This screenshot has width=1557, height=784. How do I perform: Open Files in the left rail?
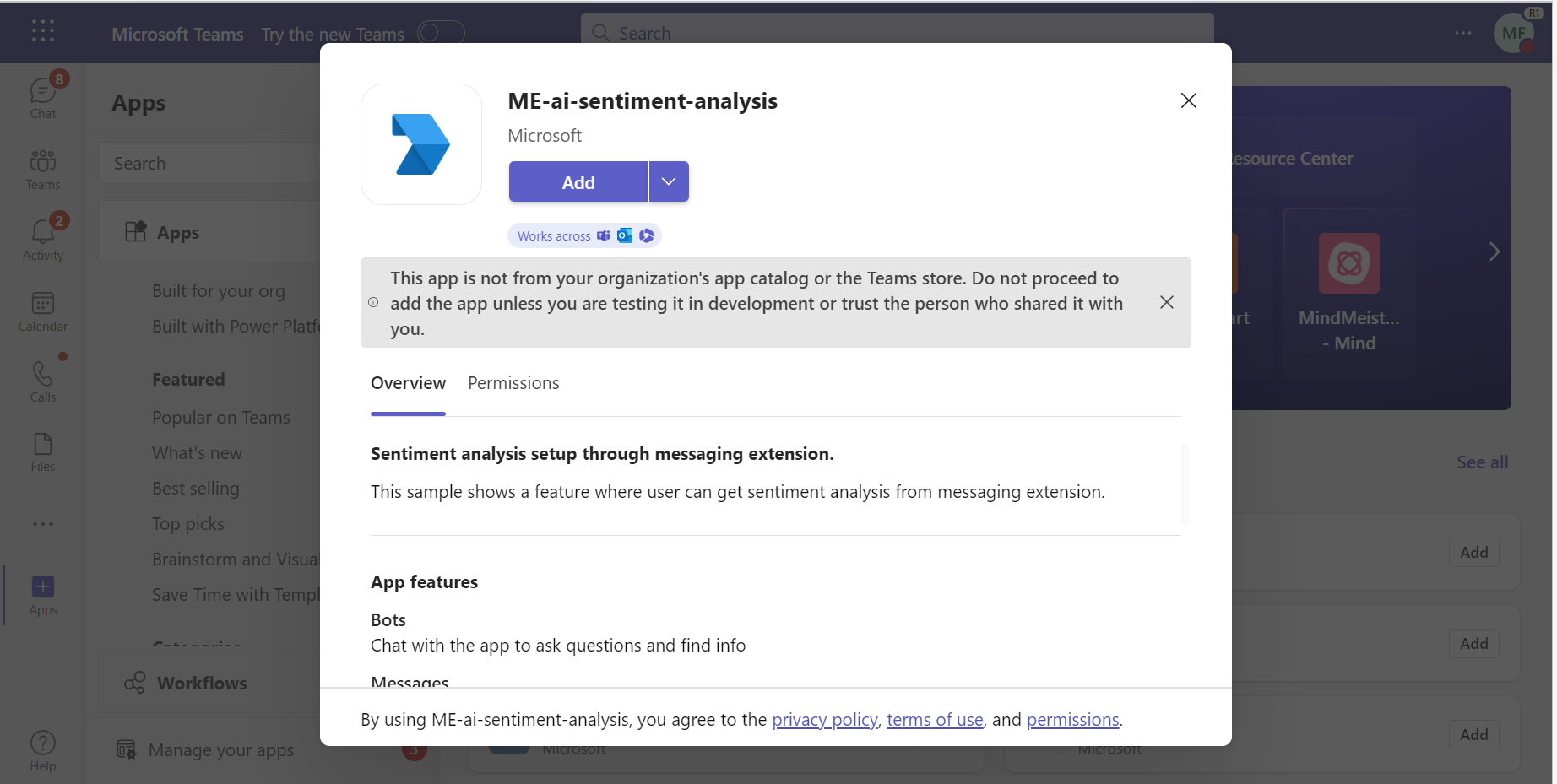(x=43, y=452)
